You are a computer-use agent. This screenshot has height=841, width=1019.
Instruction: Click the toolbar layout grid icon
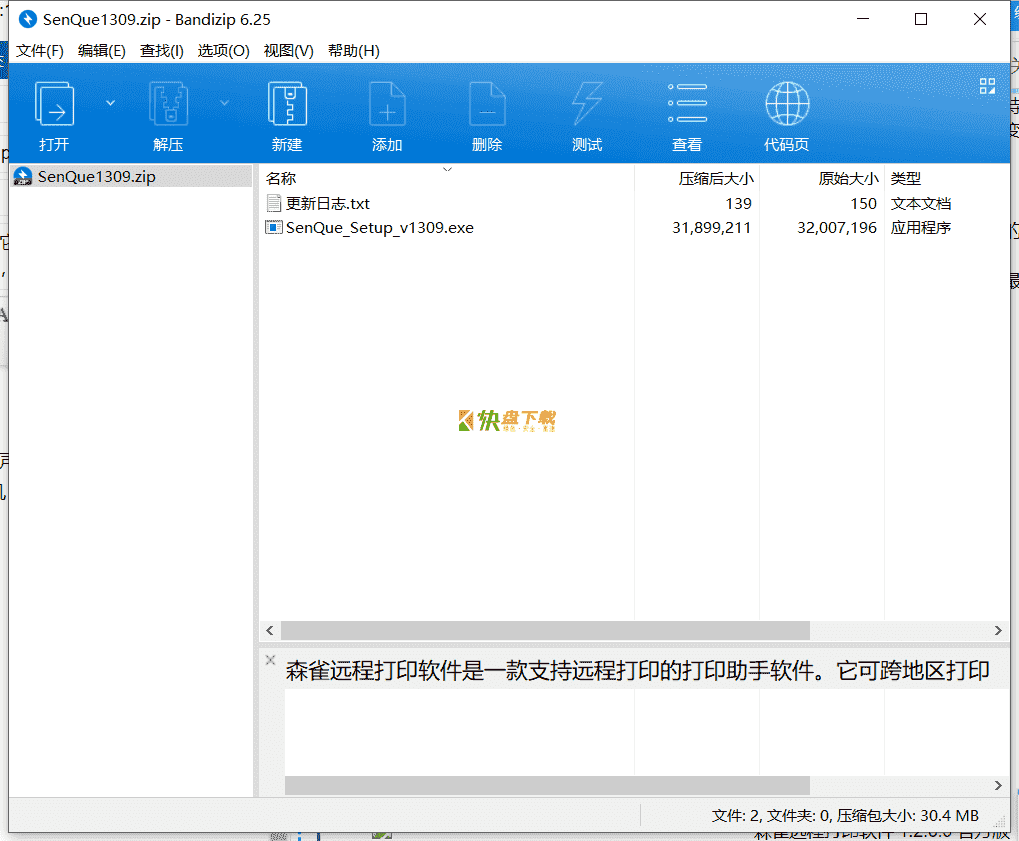[987, 86]
